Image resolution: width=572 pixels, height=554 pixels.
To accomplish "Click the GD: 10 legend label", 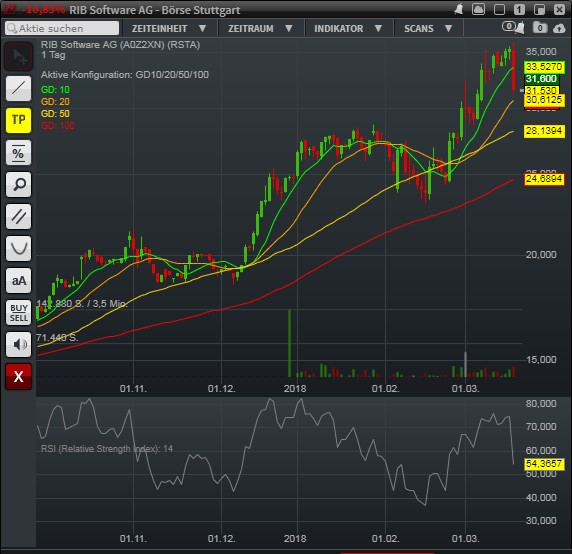I will 55,90.
